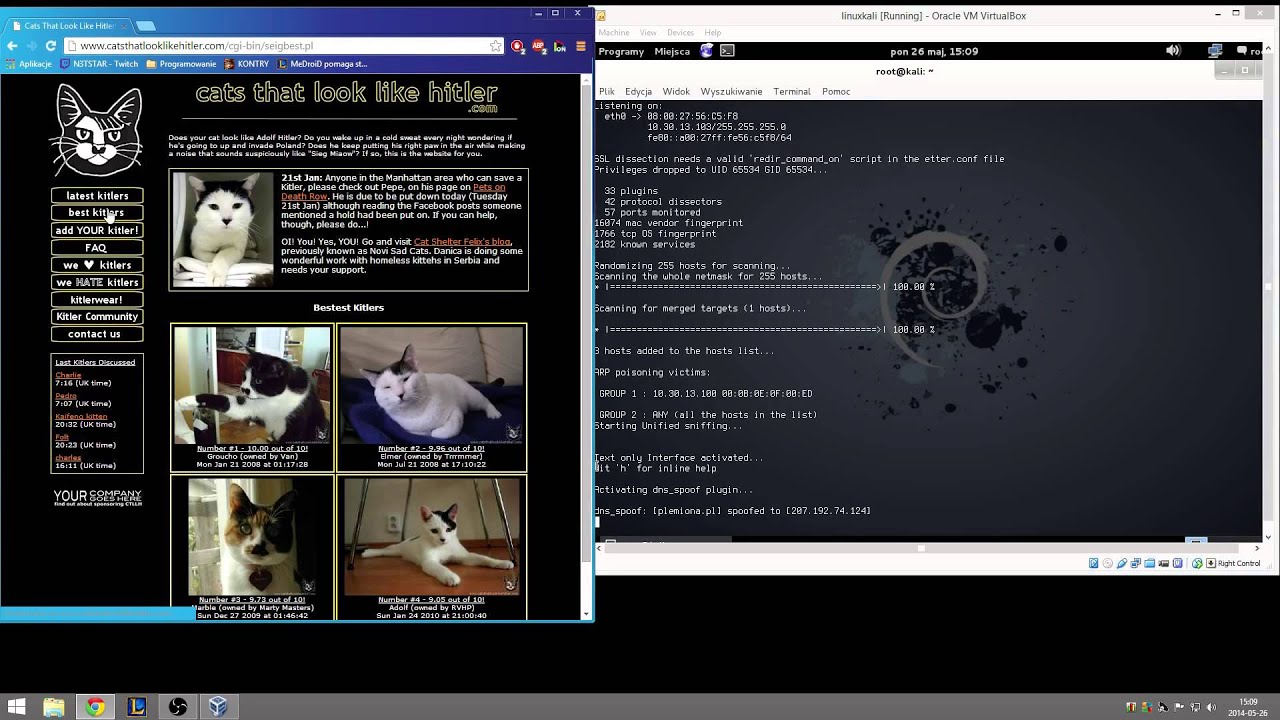Click the red extension icon left of ABP
This screenshot has width=1280, height=720.
click(x=518, y=46)
